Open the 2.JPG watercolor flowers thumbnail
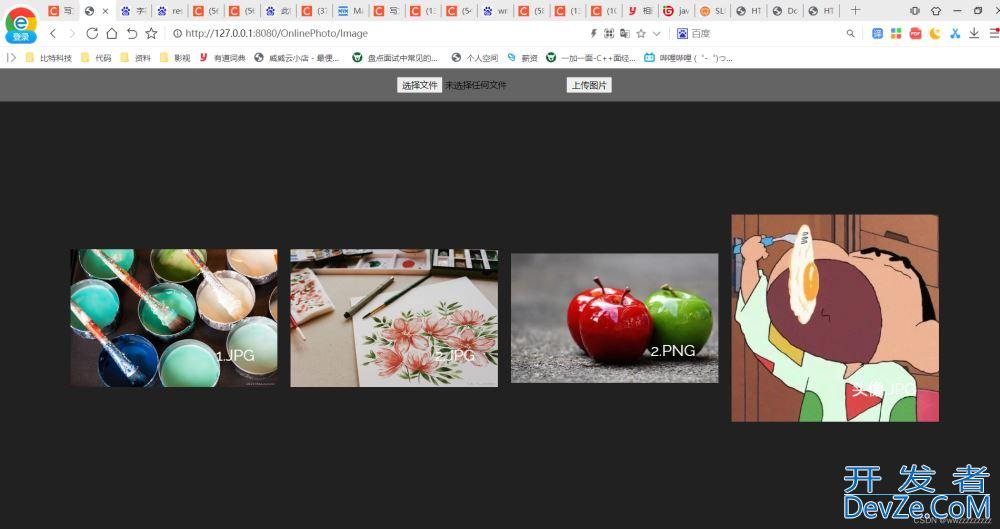 (394, 318)
